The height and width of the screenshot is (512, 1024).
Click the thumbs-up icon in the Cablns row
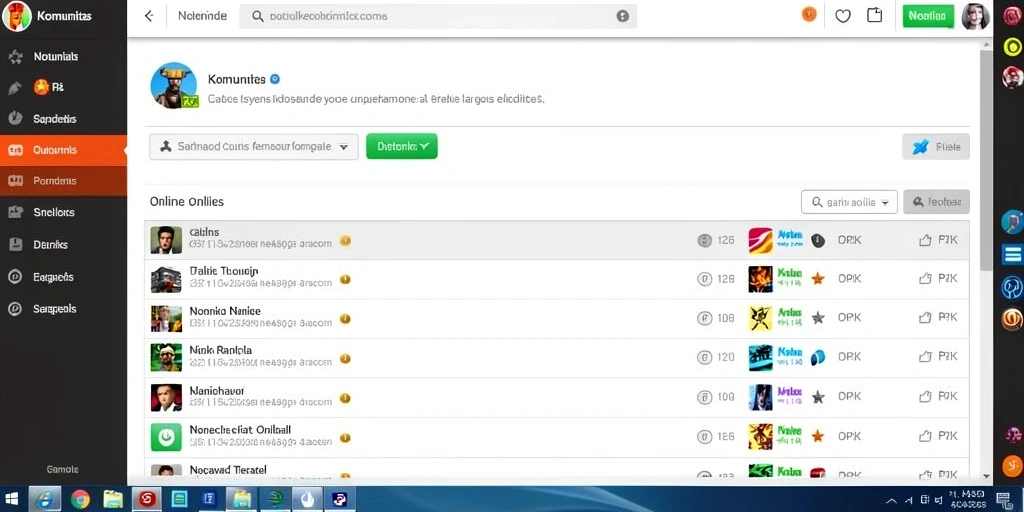tap(925, 240)
